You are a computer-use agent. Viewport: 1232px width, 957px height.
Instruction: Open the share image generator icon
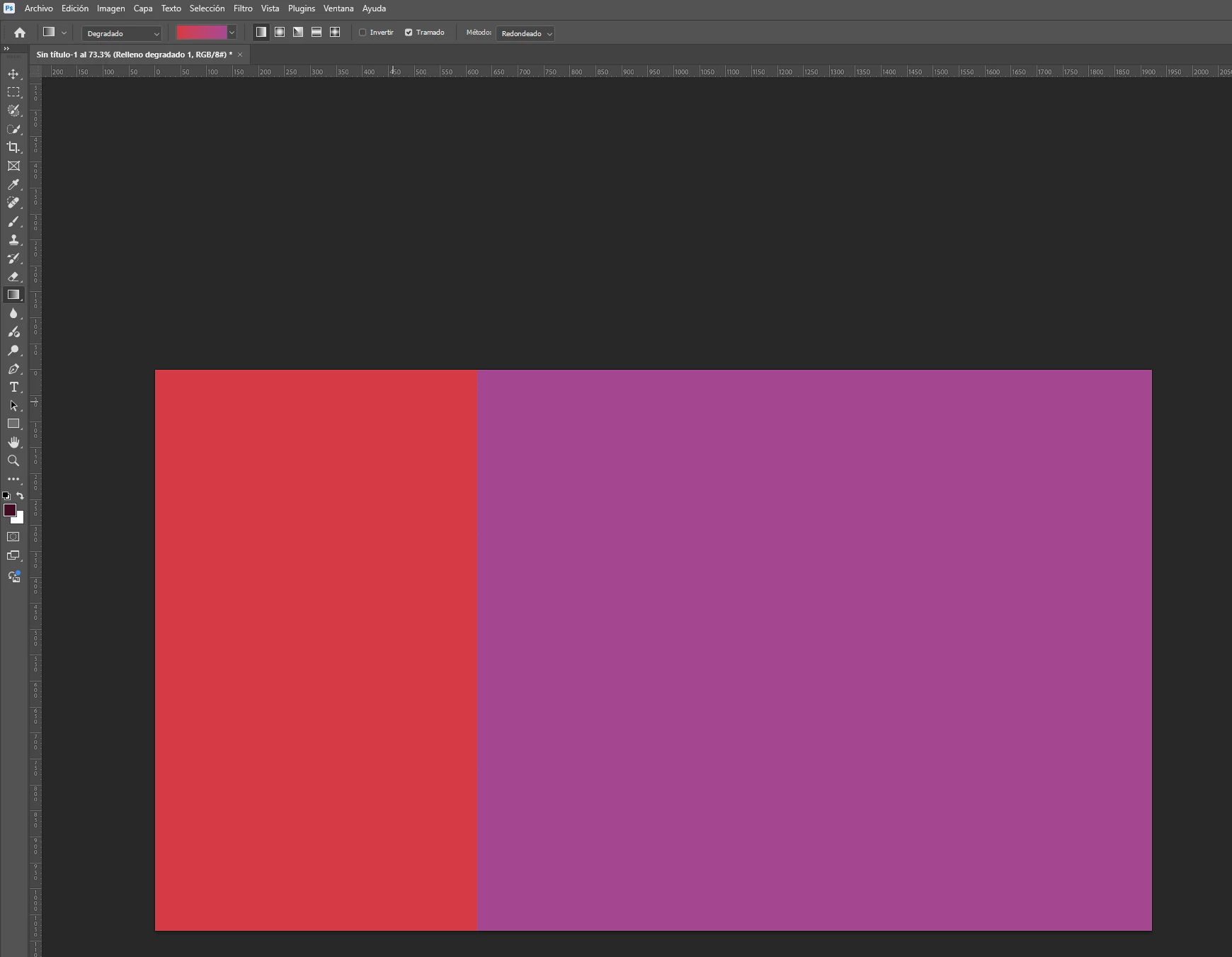pyautogui.click(x=13, y=577)
